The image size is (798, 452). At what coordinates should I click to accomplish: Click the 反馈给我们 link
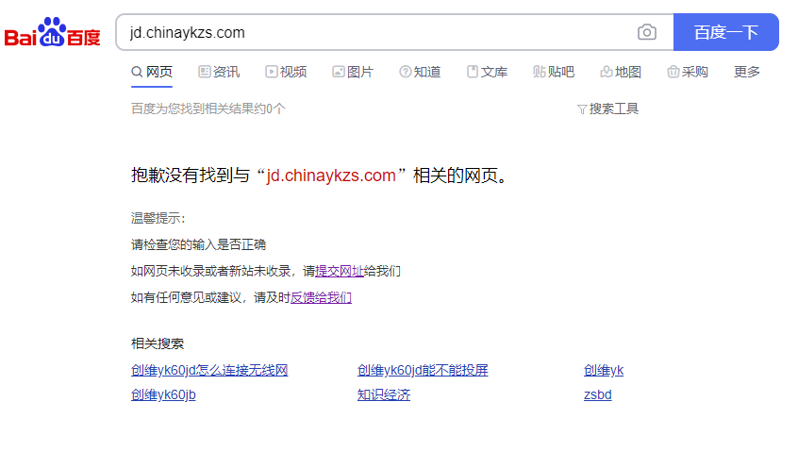click(321, 298)
